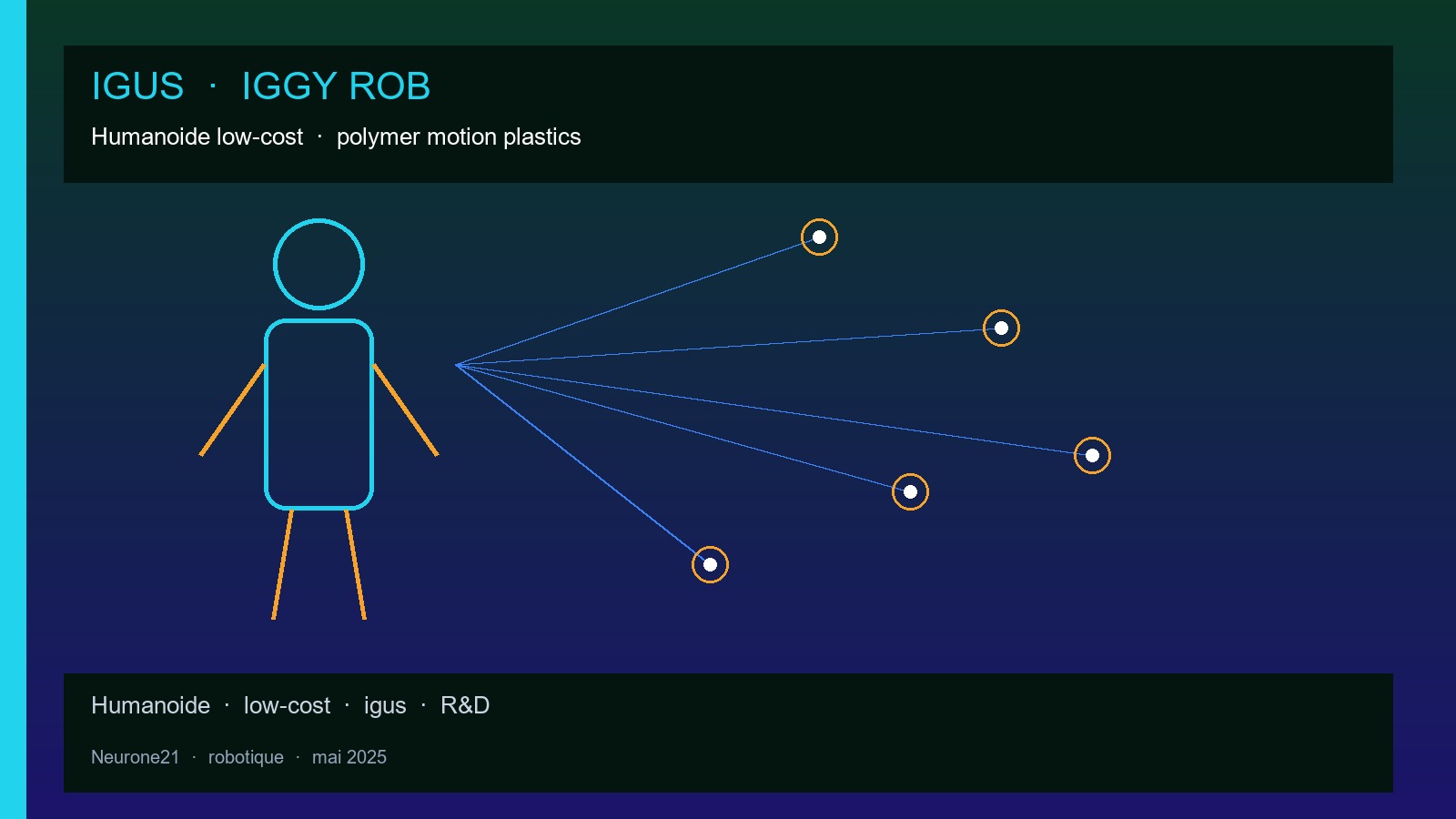
Task: Click the robot figure's rounded torso
Action: pos(319,414)
